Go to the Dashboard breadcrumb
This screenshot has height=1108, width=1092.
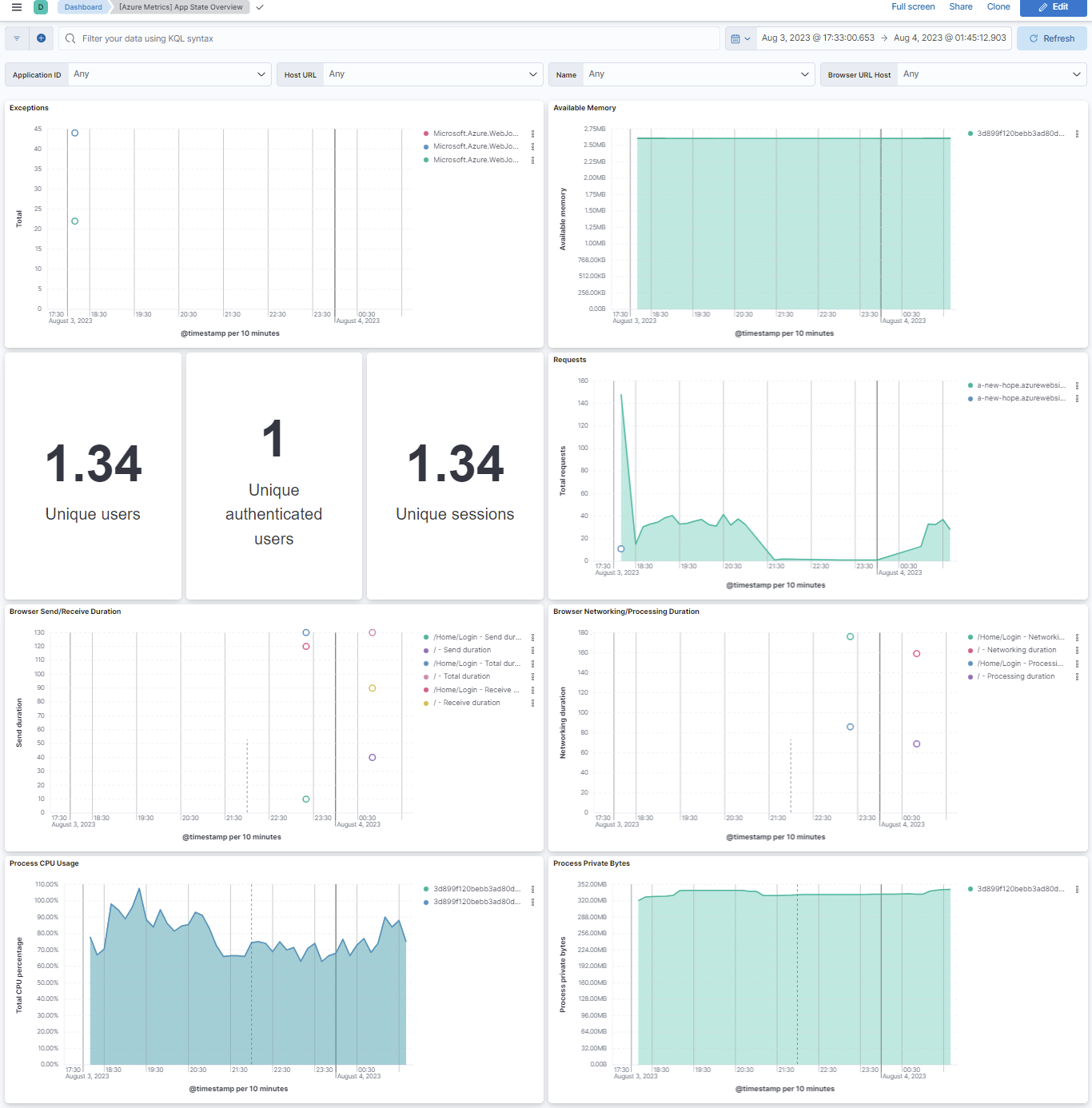83,7
